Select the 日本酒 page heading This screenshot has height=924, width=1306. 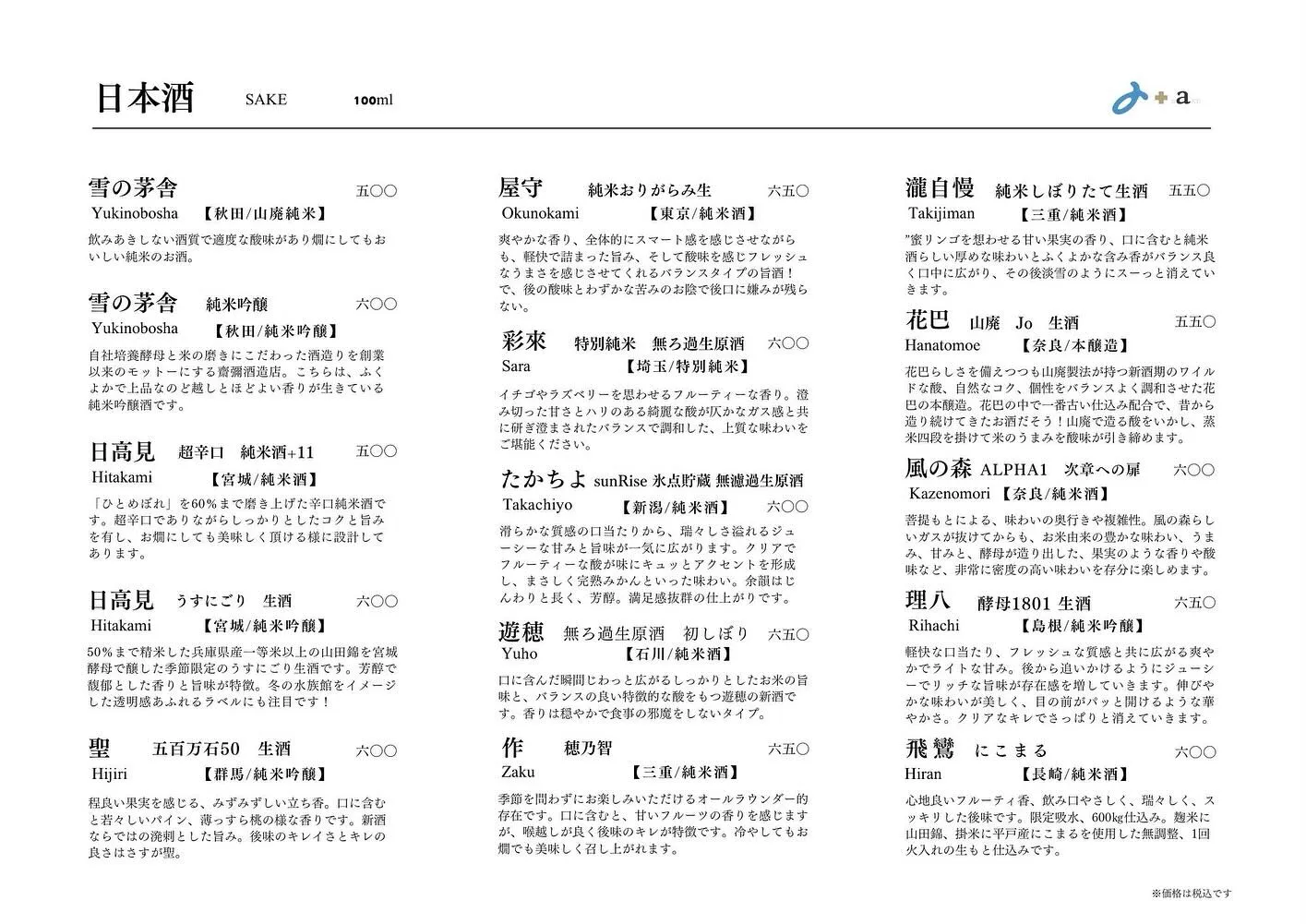coord(145,98)
